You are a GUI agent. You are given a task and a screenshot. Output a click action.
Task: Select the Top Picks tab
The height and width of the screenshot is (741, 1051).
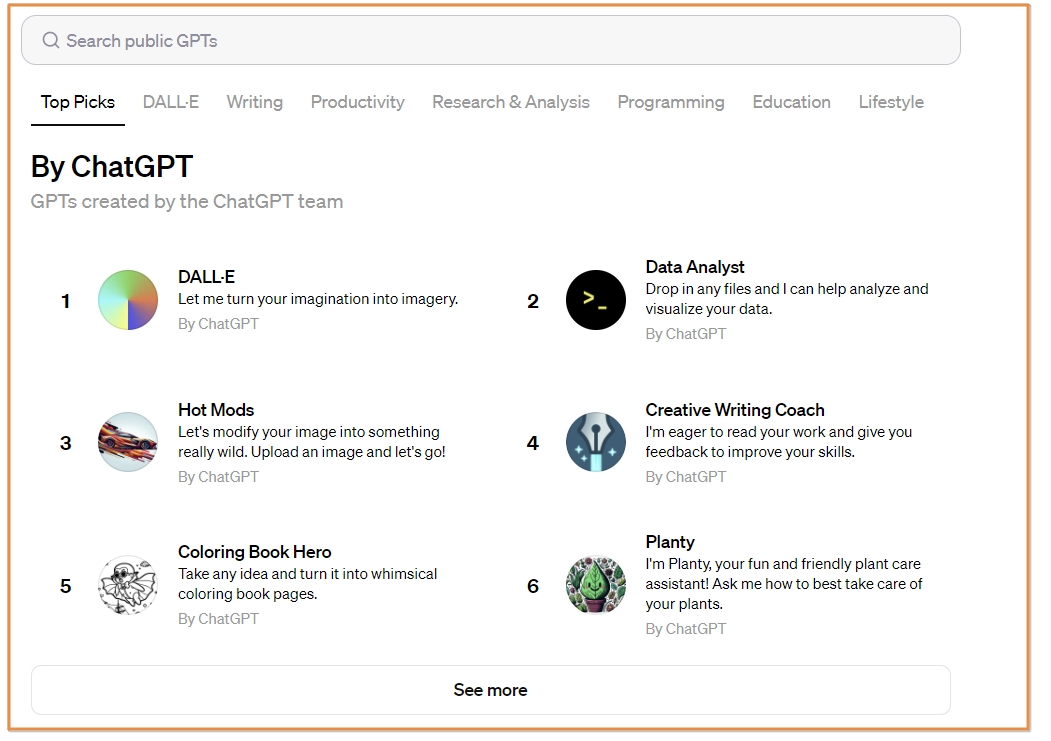pyautogui.click(x=78, y=102)
